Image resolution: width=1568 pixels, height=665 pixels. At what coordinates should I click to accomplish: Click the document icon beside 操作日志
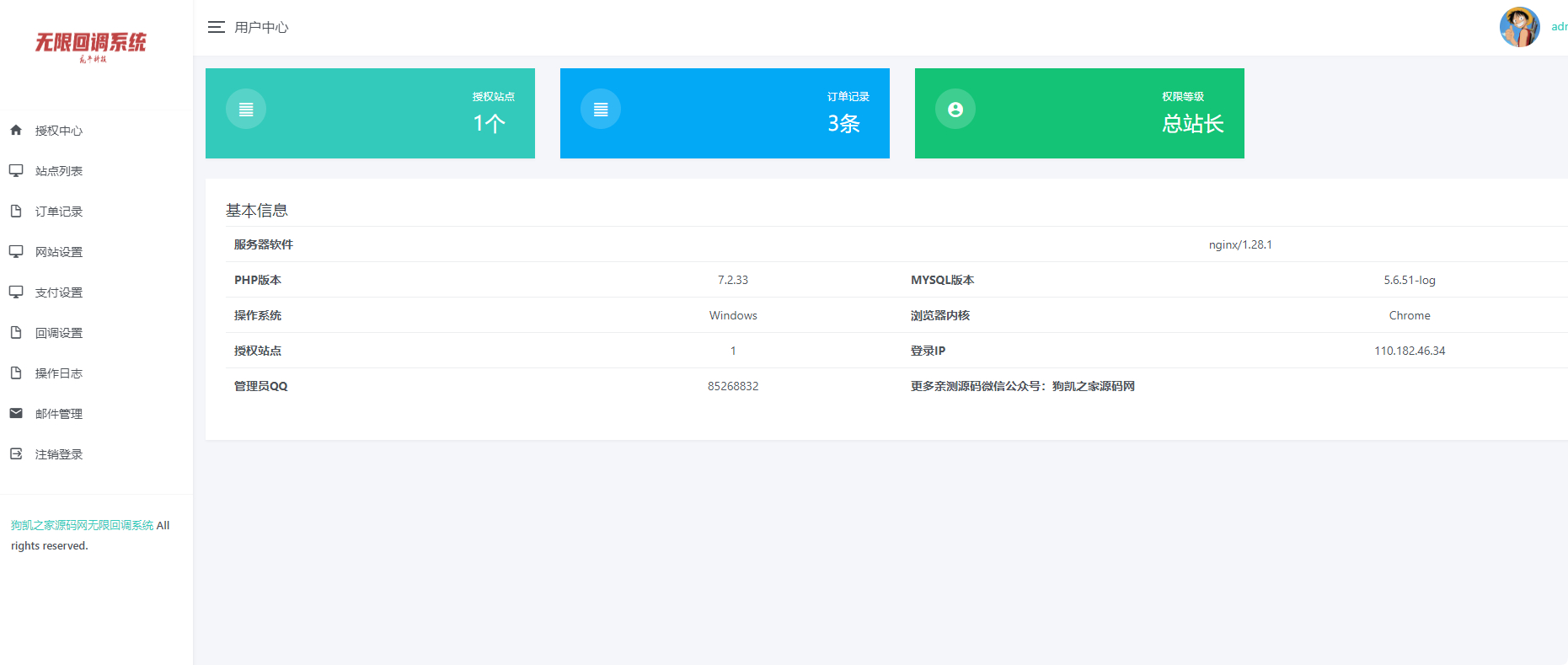pos(16,373)
